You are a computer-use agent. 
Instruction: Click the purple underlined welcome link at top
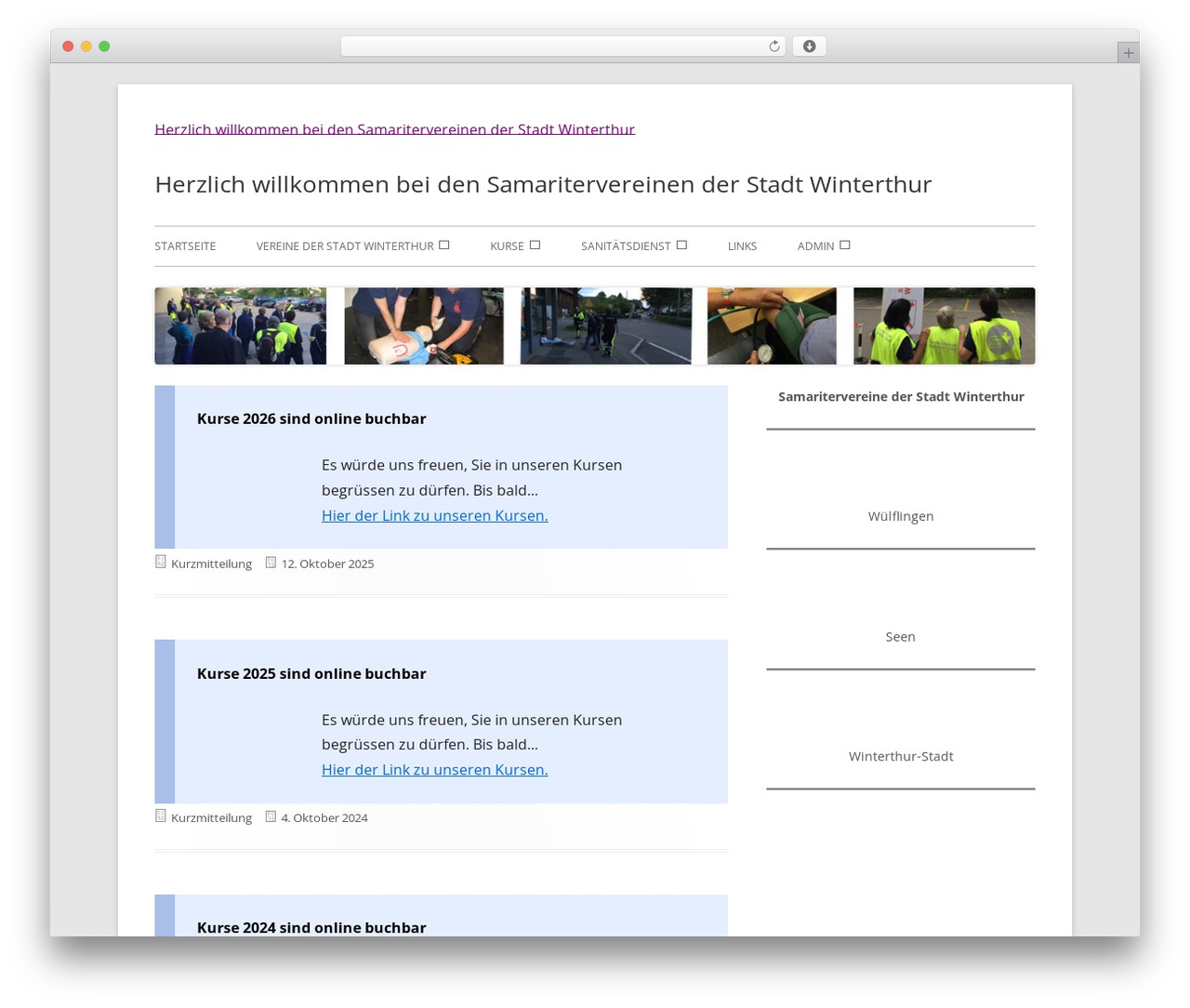(394, 129)
